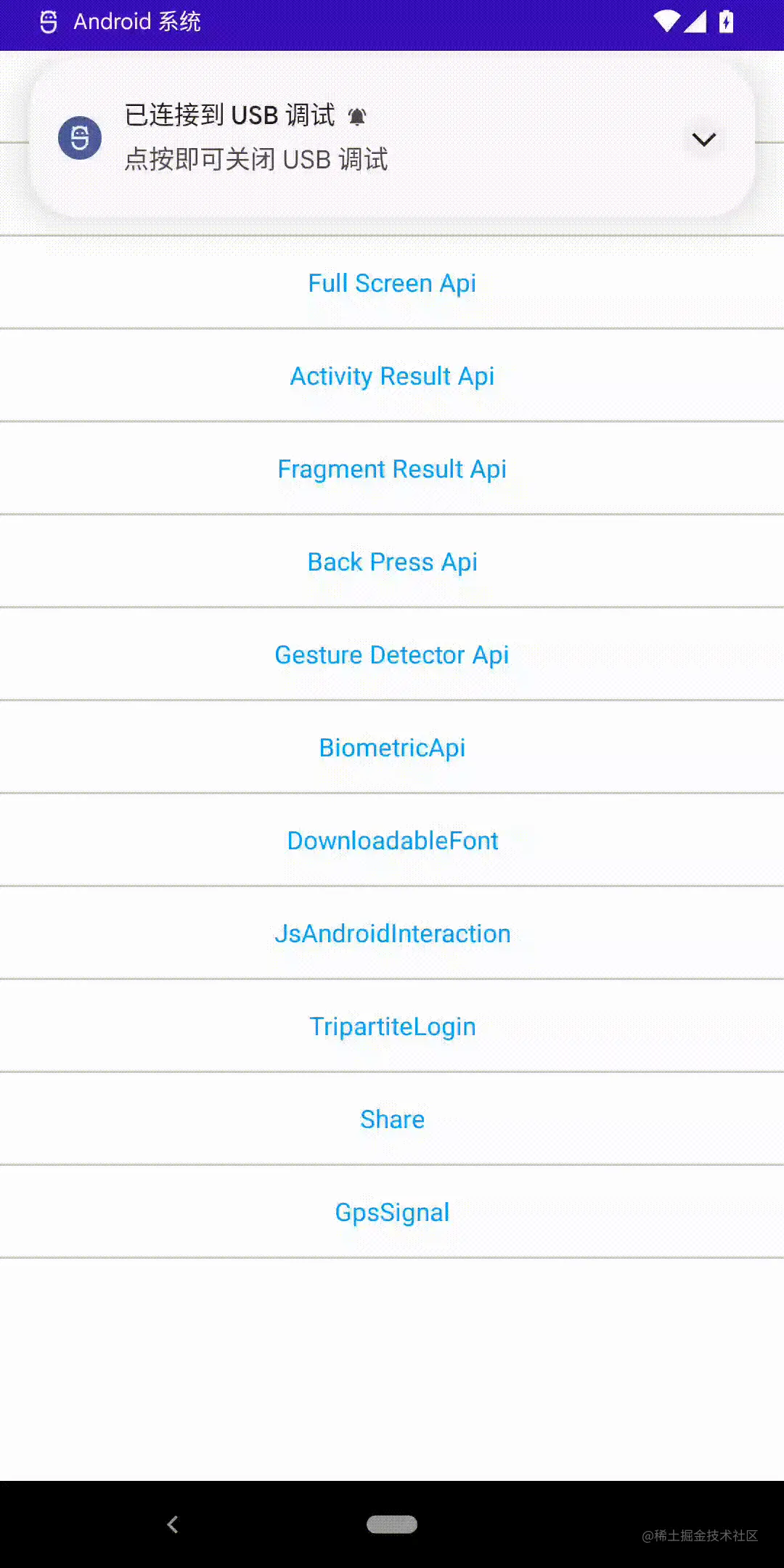Screen dimensions: 784x1568
Task: Tap the Android system icon in notification
Action: pyautogui.click(x=80, y=138)
